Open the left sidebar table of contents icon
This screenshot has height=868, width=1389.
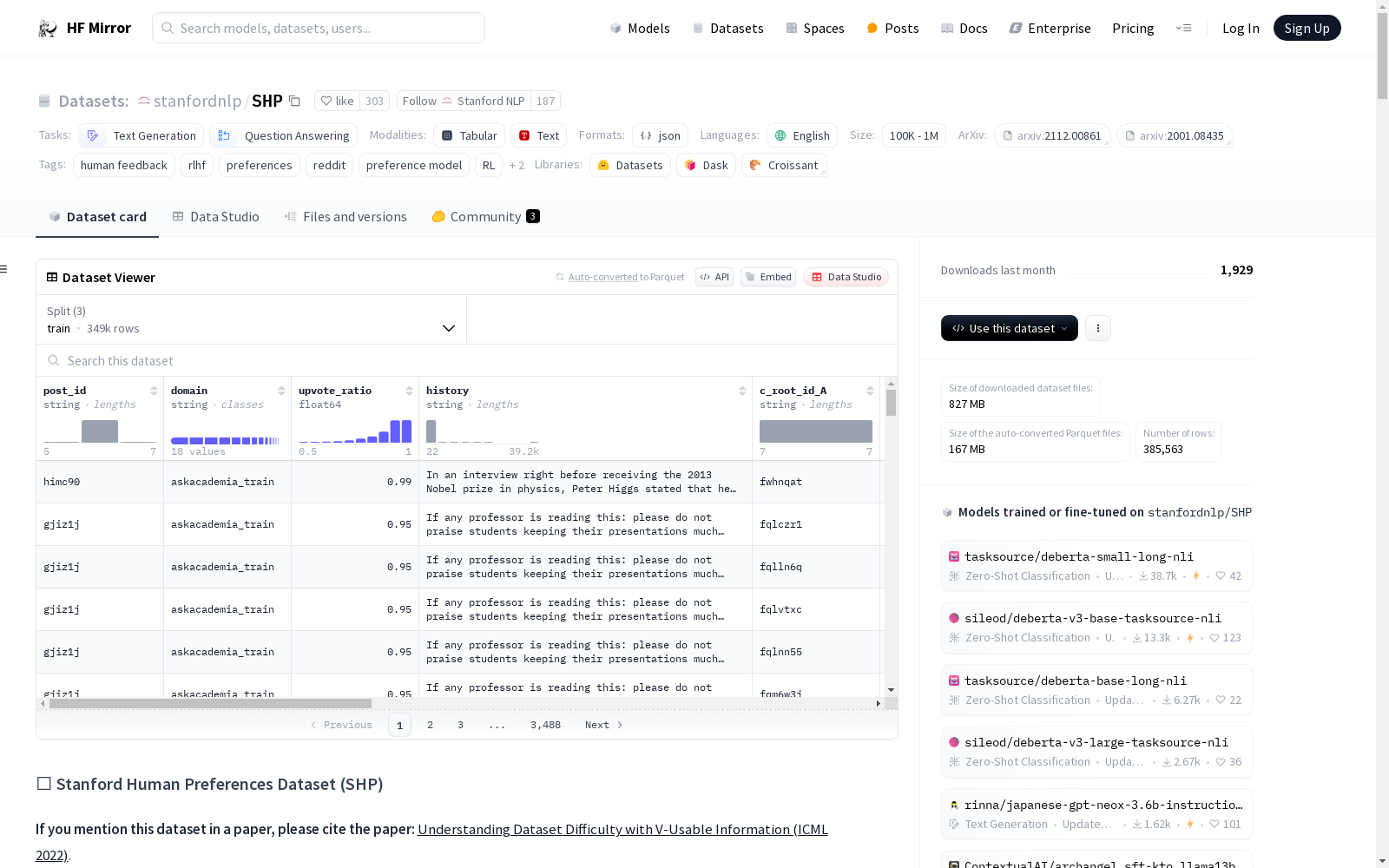coord(4,269)
